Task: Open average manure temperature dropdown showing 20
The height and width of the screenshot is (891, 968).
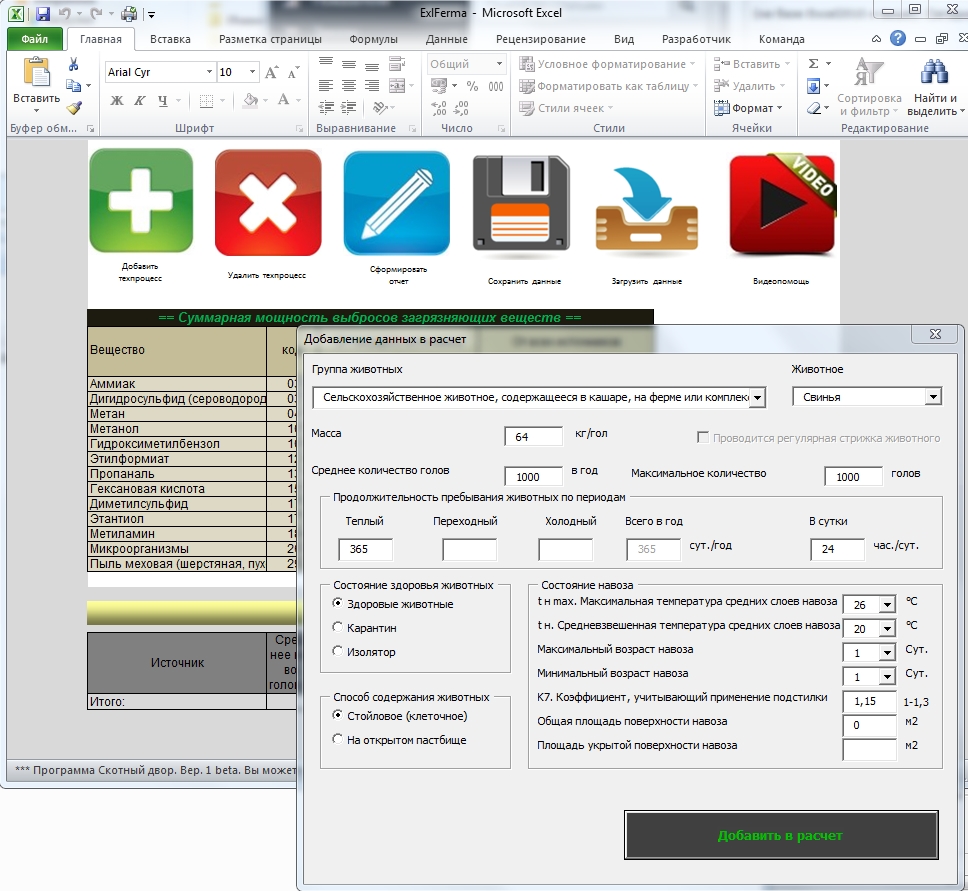Action: [887, 629]
